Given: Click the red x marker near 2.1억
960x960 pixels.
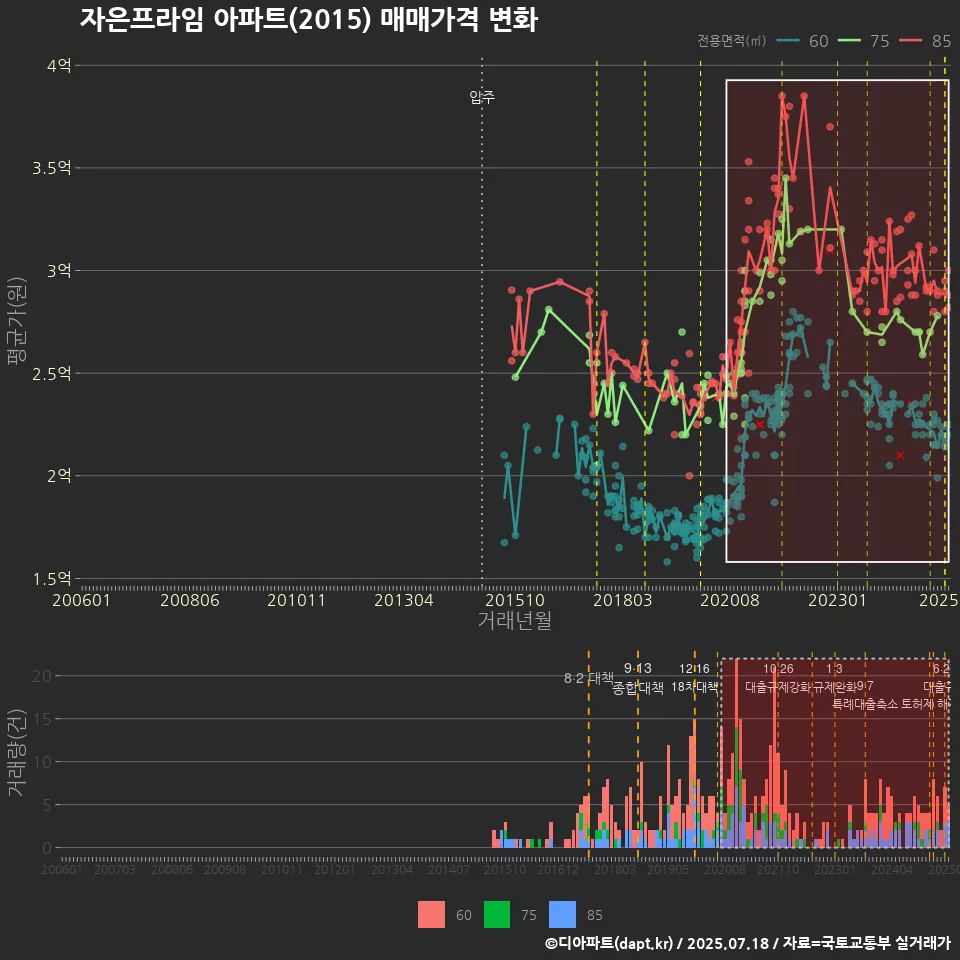Looking at the screenshot, I should click(900, 455).
